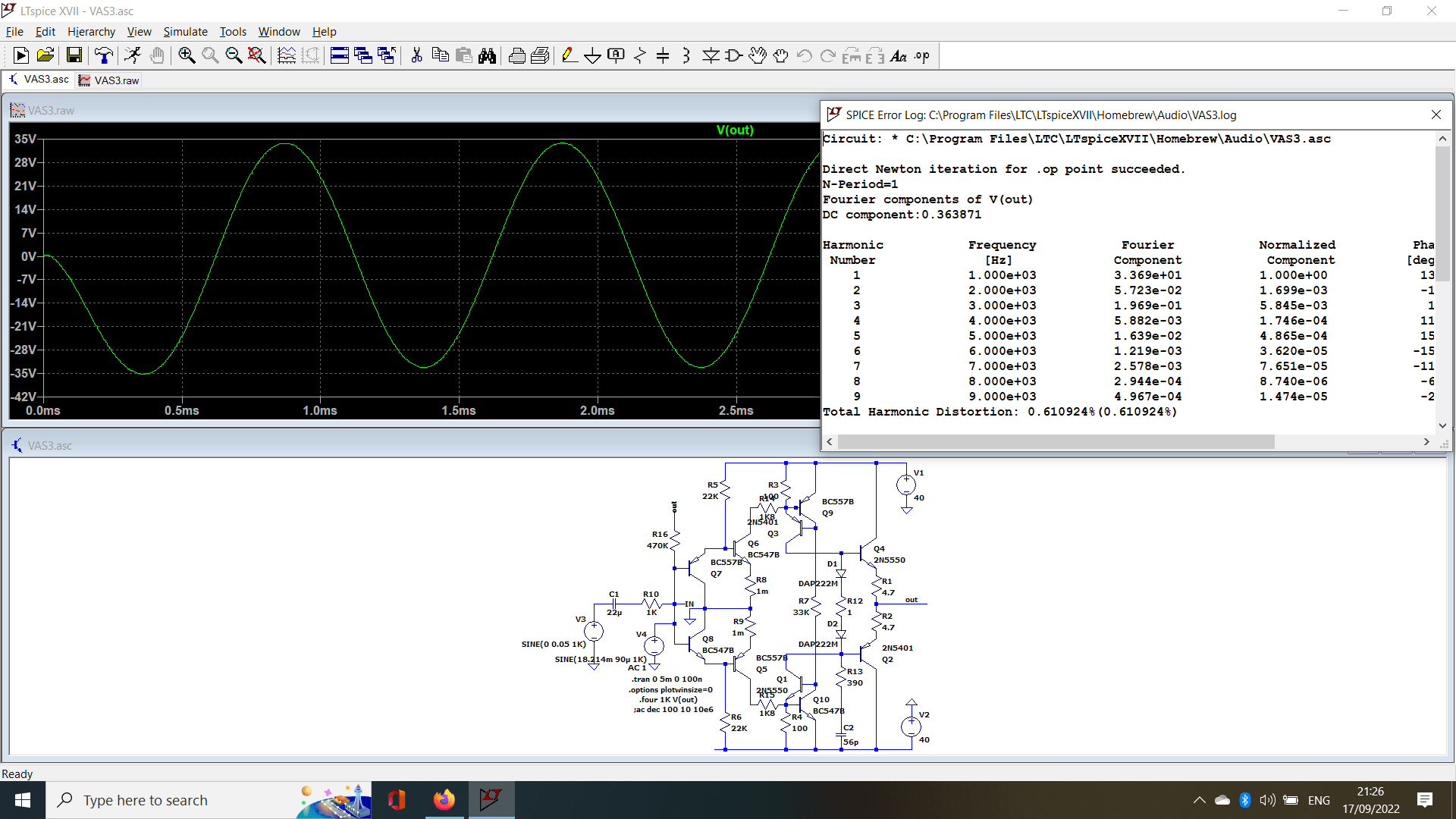Create a new schematic from the toolbar
The image size is (1456, 819).
coord(21,55)
